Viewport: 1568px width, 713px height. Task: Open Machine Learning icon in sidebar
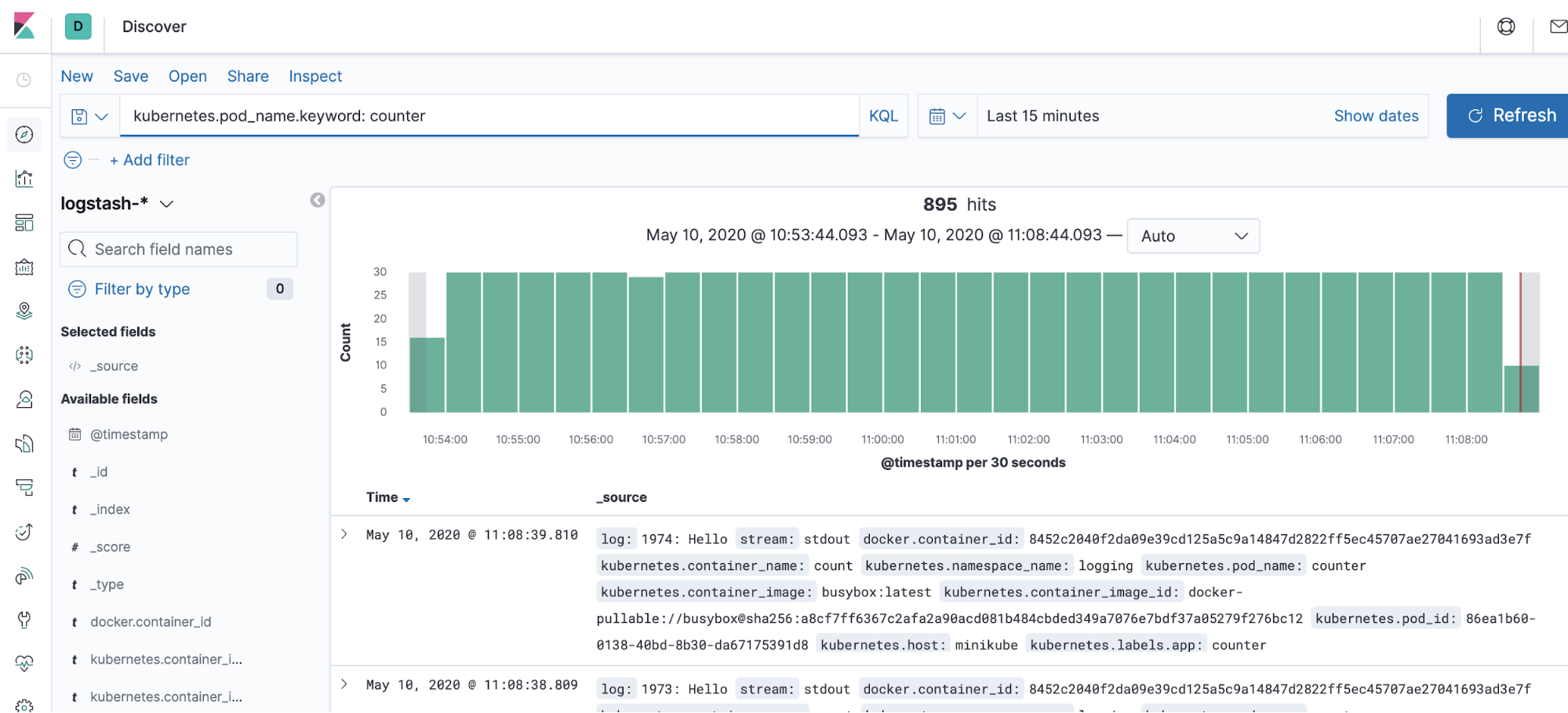[x=24, y=355]
